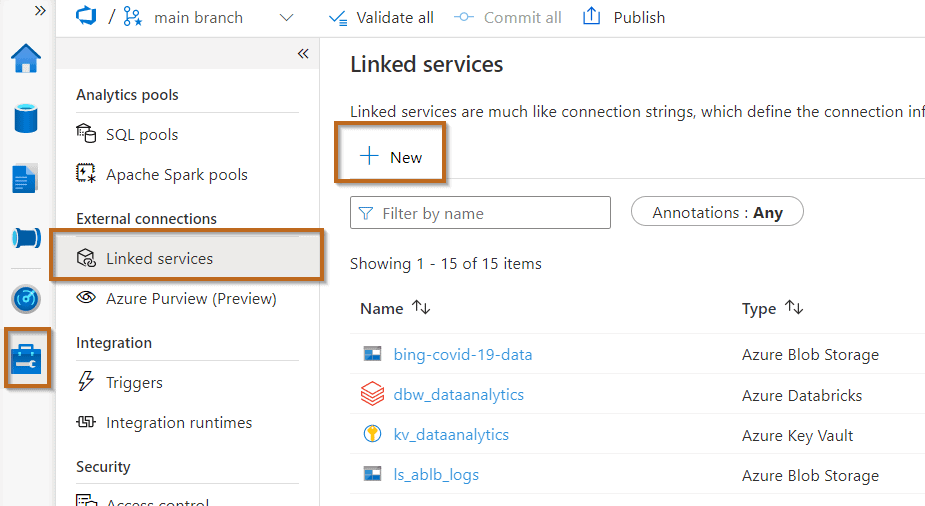The height and width of the screenshot is (506, 925).
Task: Click Commit all
Action: [x=507, y=18]
